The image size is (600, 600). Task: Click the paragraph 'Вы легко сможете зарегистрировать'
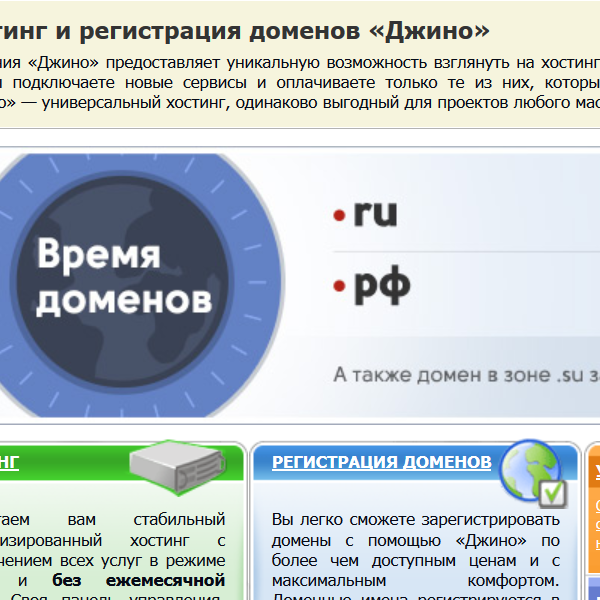click(416, 520)
